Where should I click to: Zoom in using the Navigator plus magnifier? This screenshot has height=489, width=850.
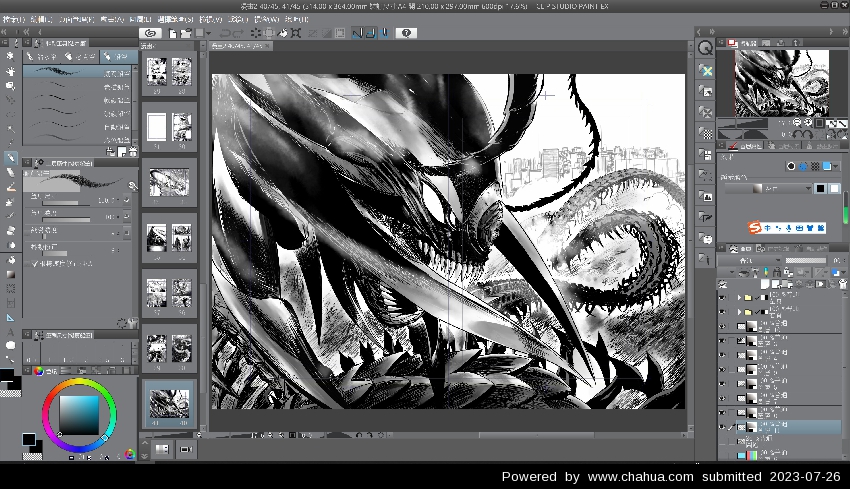(x=808, y=123)
